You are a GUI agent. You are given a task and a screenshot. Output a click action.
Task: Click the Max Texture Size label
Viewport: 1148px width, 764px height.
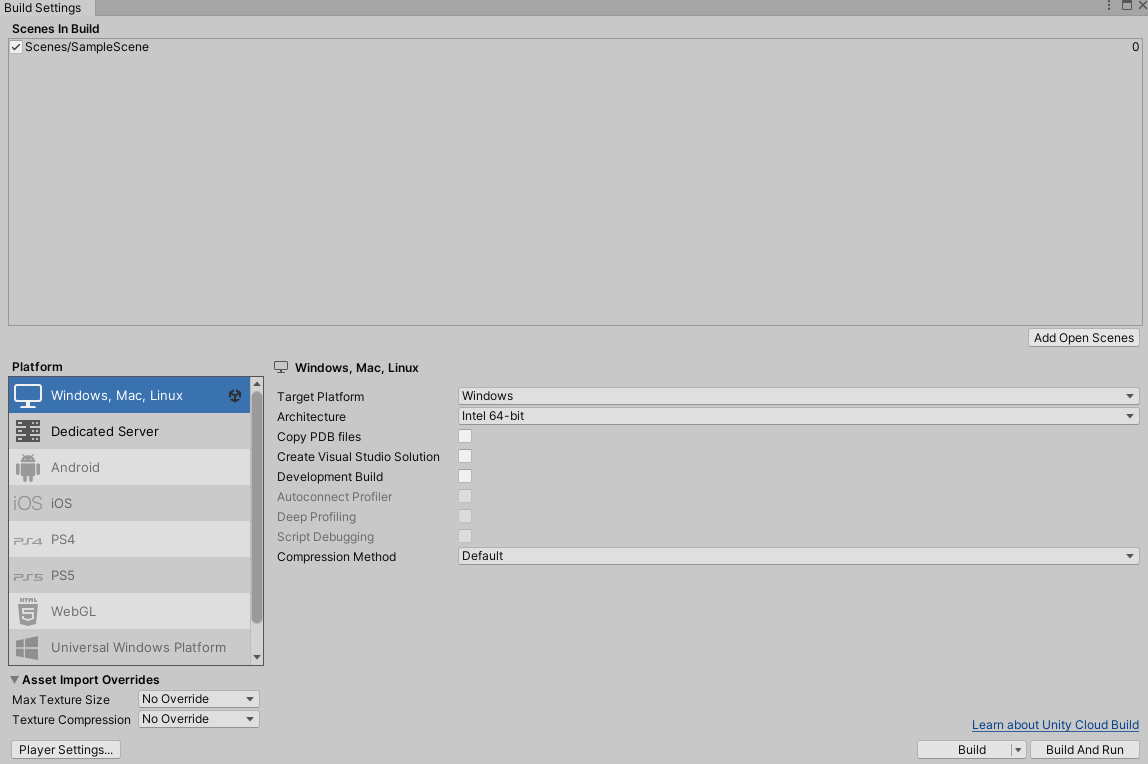point(61,700)
